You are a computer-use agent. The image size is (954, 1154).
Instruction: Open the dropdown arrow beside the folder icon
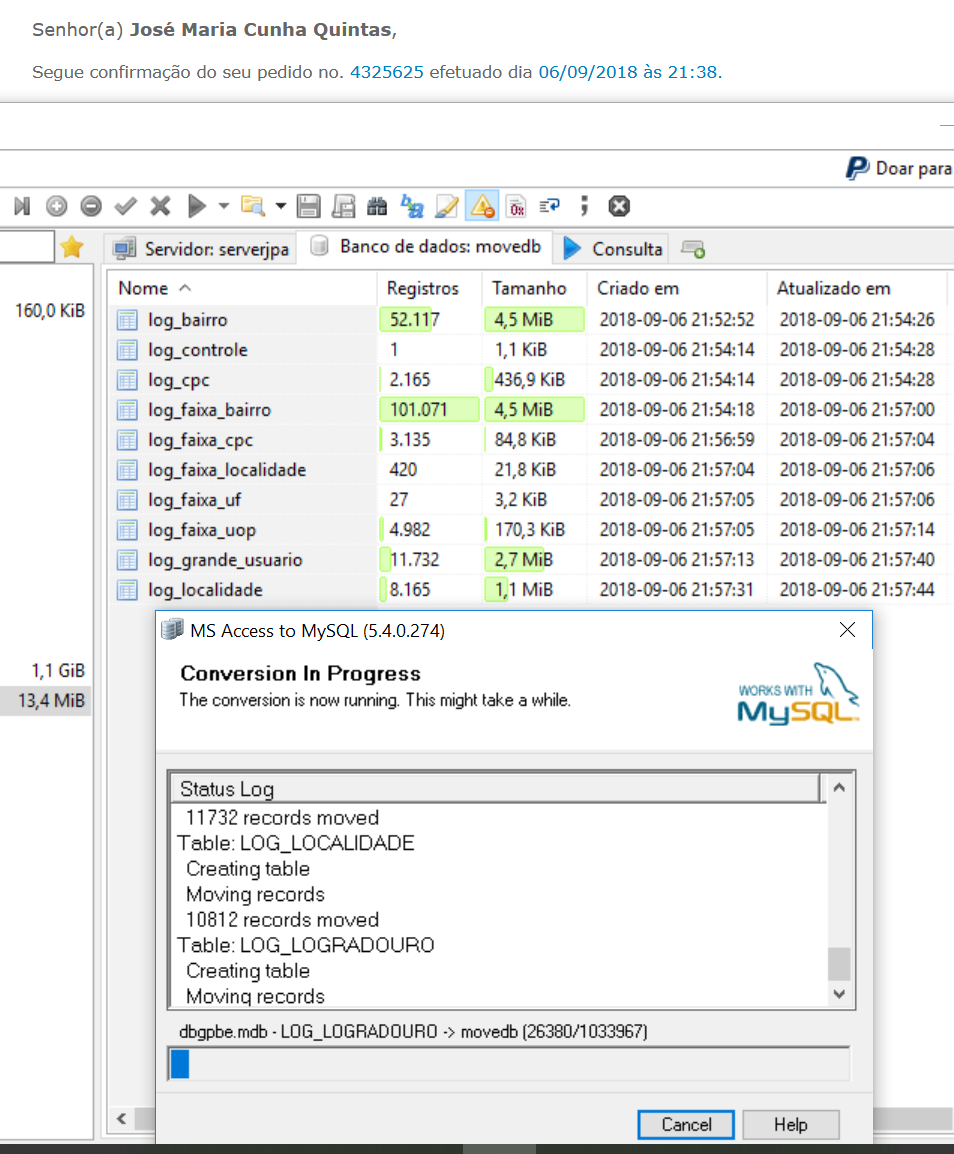pyautogui.click(x=281, y=207)
